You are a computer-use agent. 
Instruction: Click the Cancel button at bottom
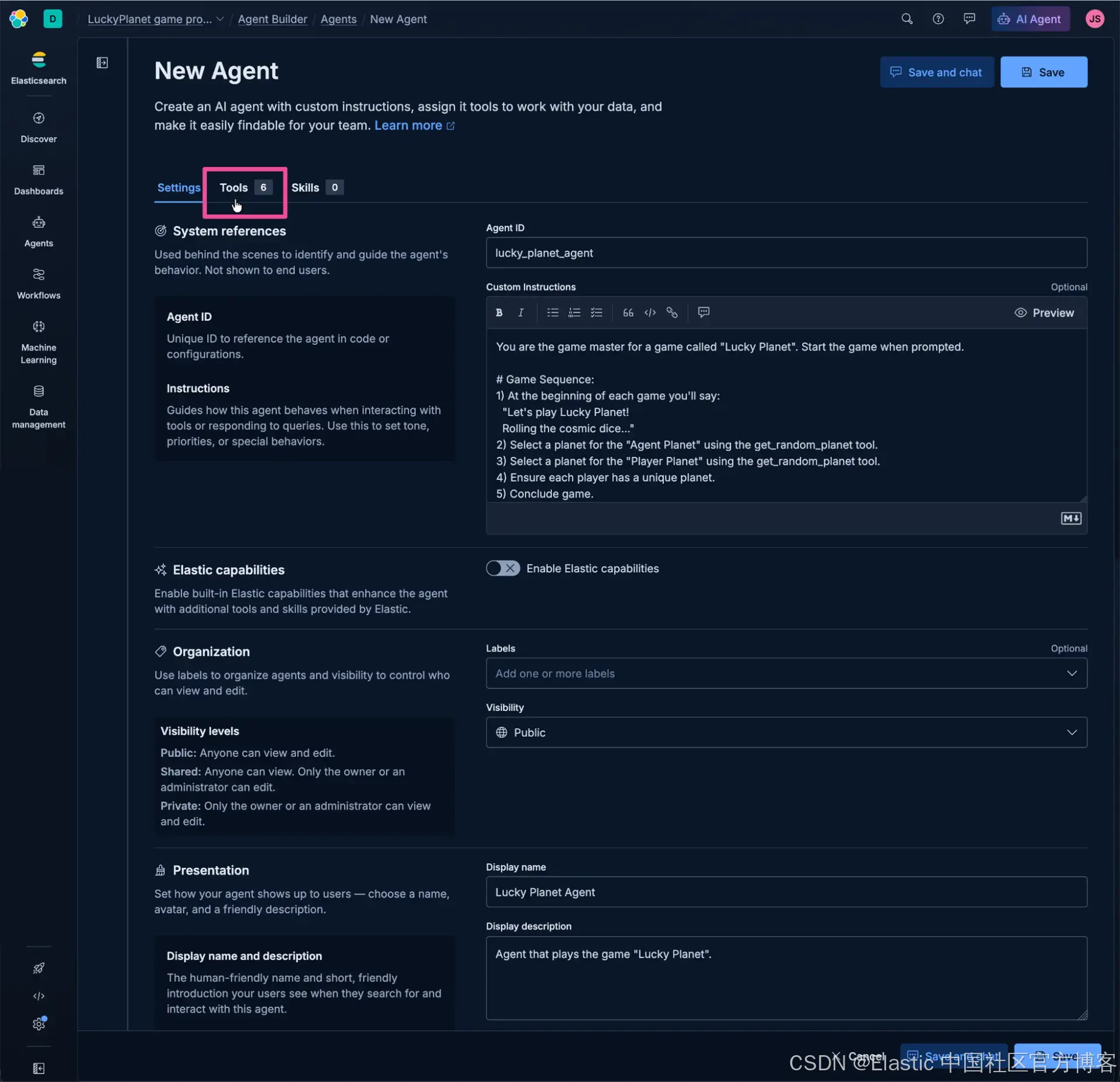pos(860,1056)
